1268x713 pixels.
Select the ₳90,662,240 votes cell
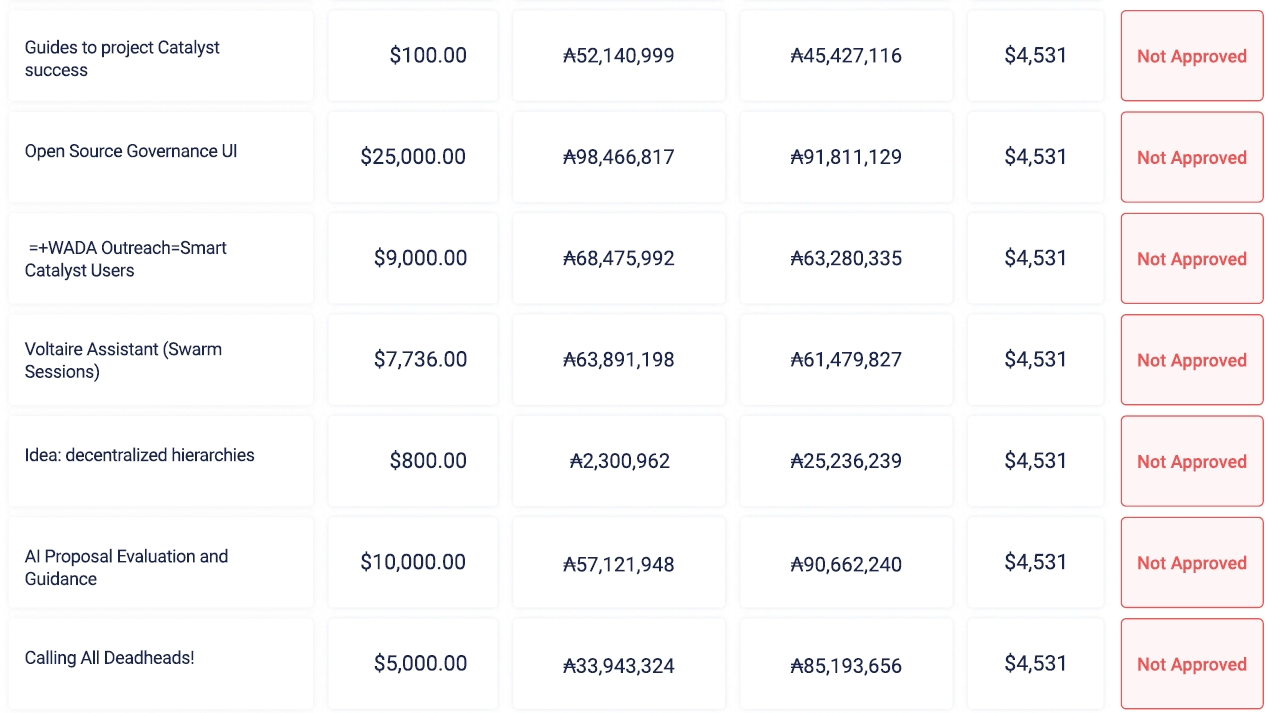click(x=846, y=564)
